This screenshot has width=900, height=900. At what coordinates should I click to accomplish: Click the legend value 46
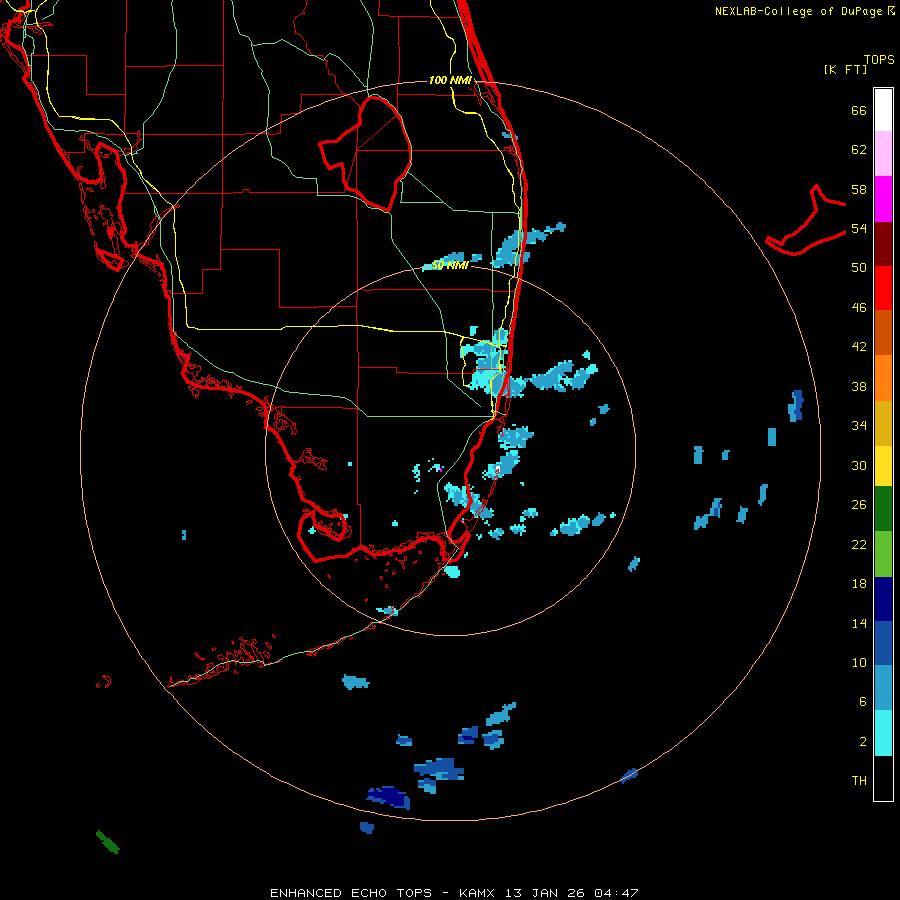pyautogui.click(x=859, y=308)
